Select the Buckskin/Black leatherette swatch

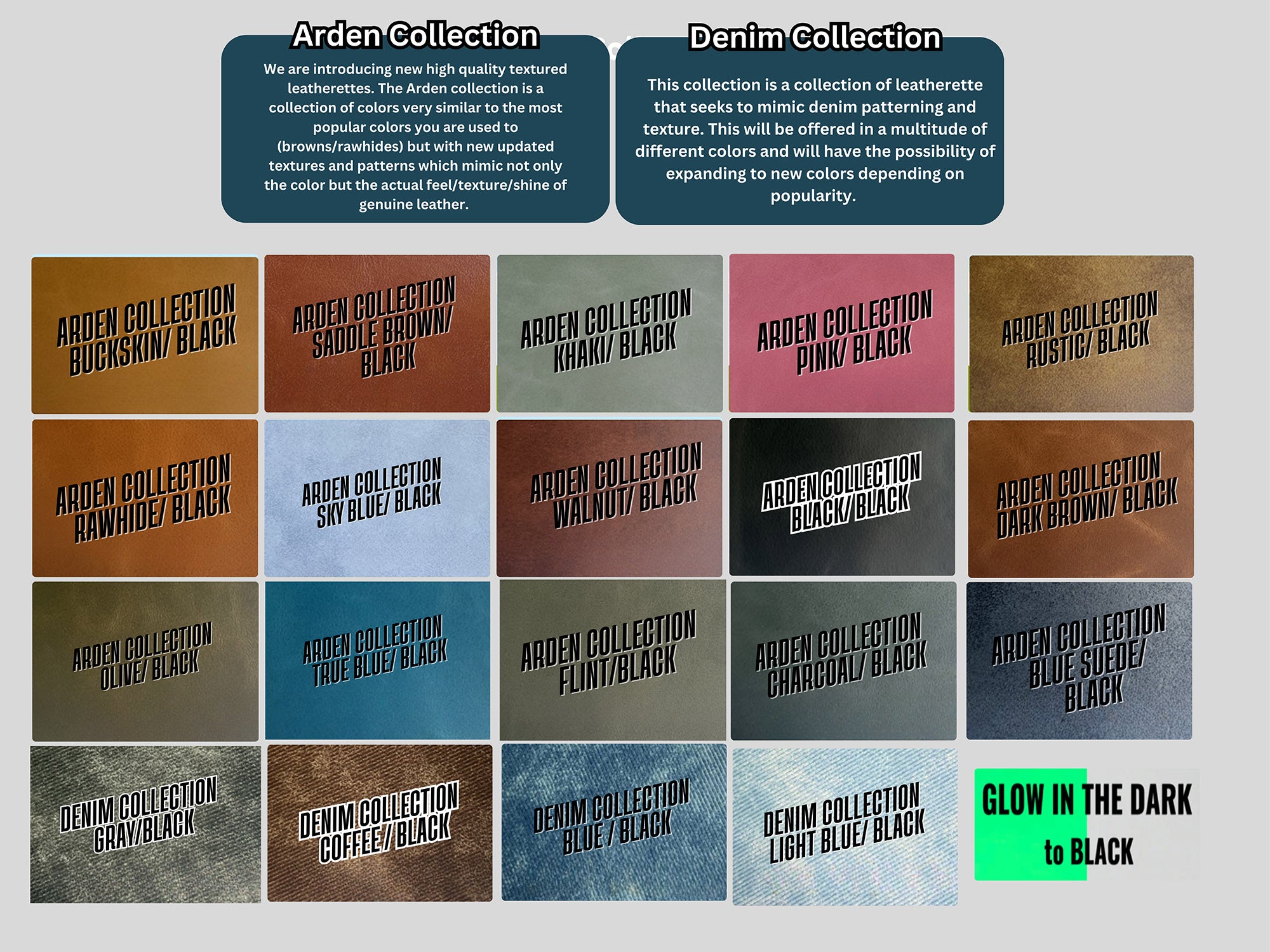point(145,334)
